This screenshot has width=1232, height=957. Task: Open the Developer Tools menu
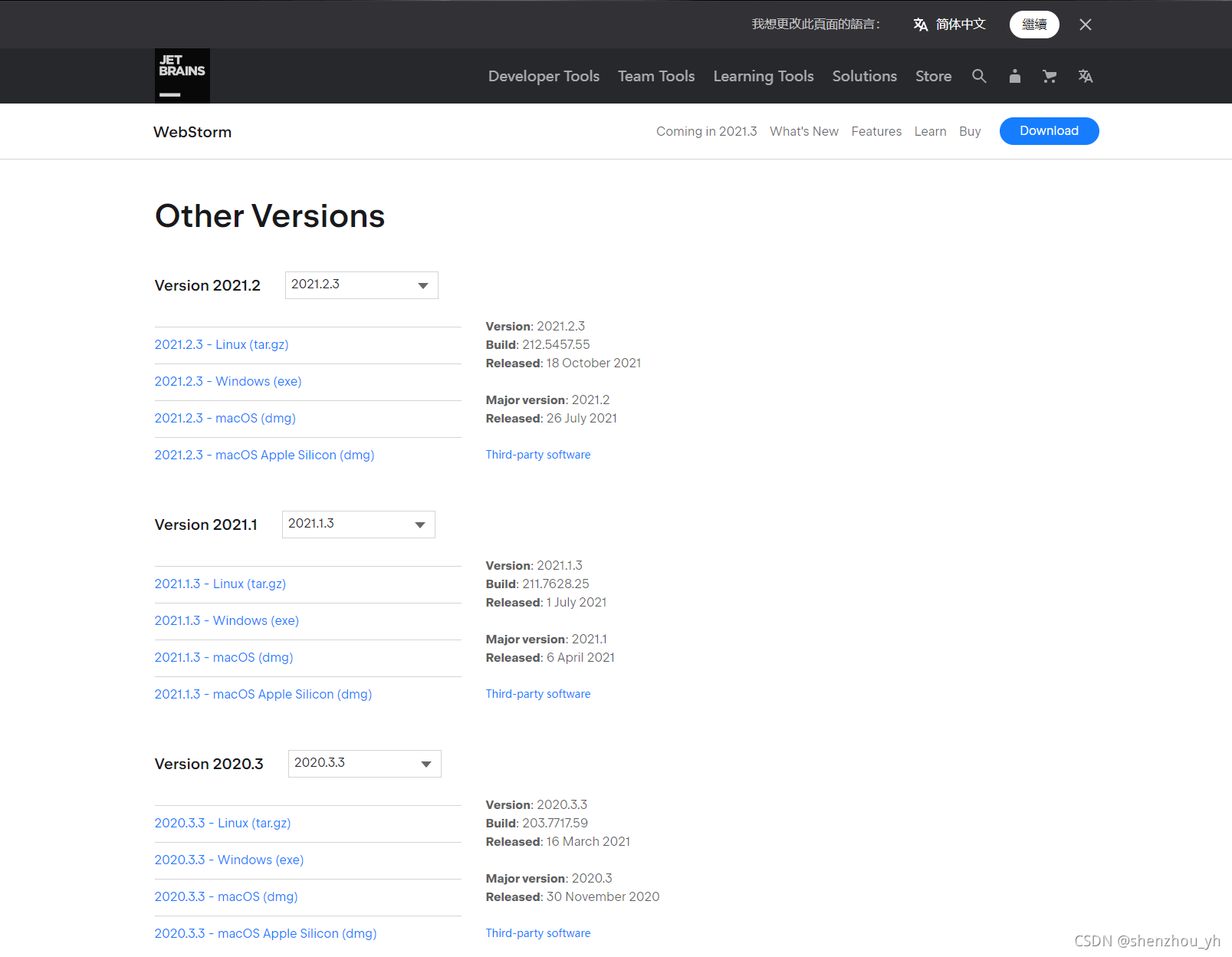pos(544,76)
